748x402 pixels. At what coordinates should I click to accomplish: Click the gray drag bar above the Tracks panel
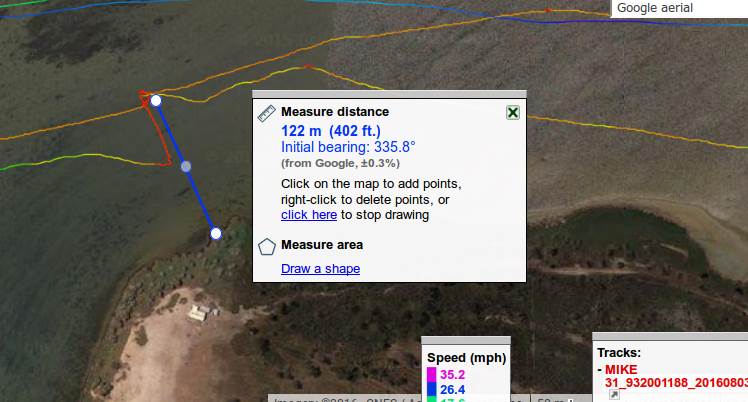point(670,336)
